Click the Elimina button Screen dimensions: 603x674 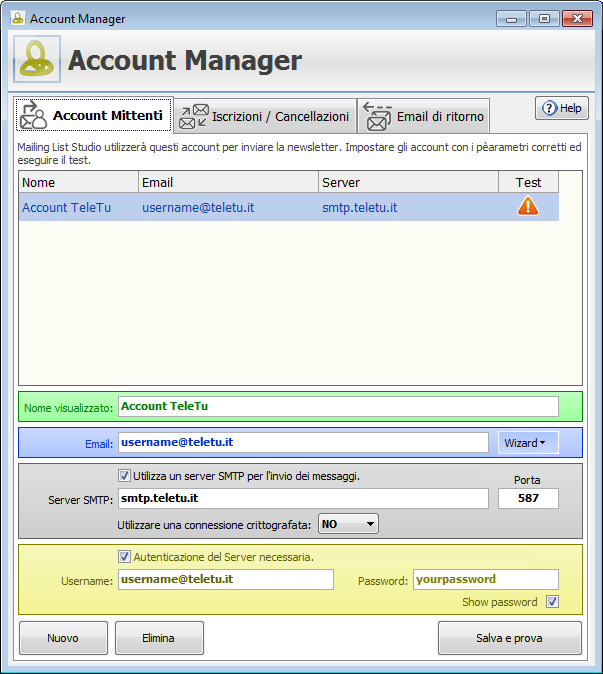click(159, 637)
